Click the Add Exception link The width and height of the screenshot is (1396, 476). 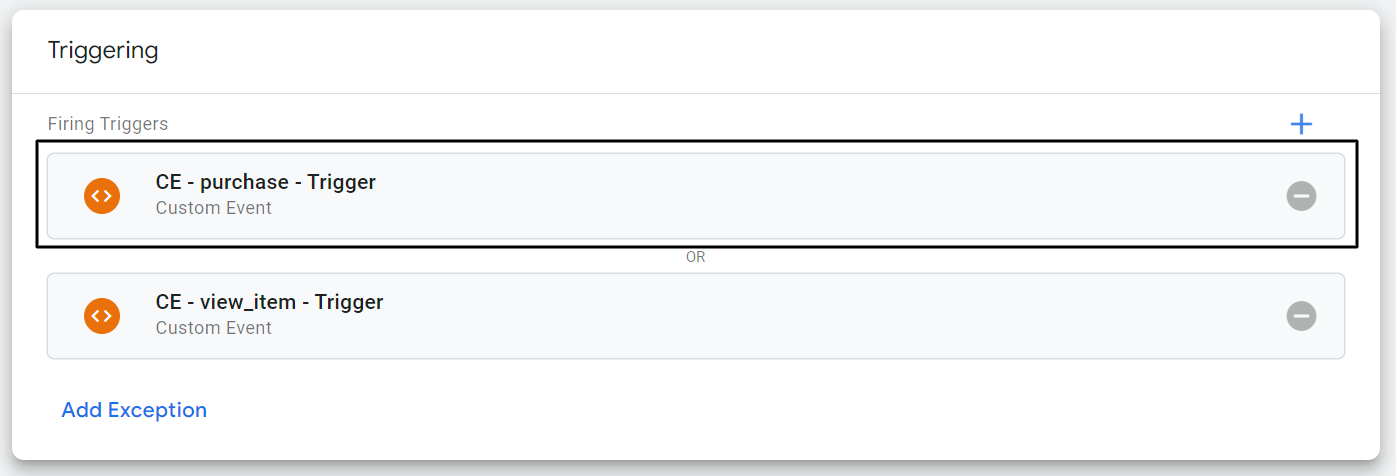click(x=134, y=410)
